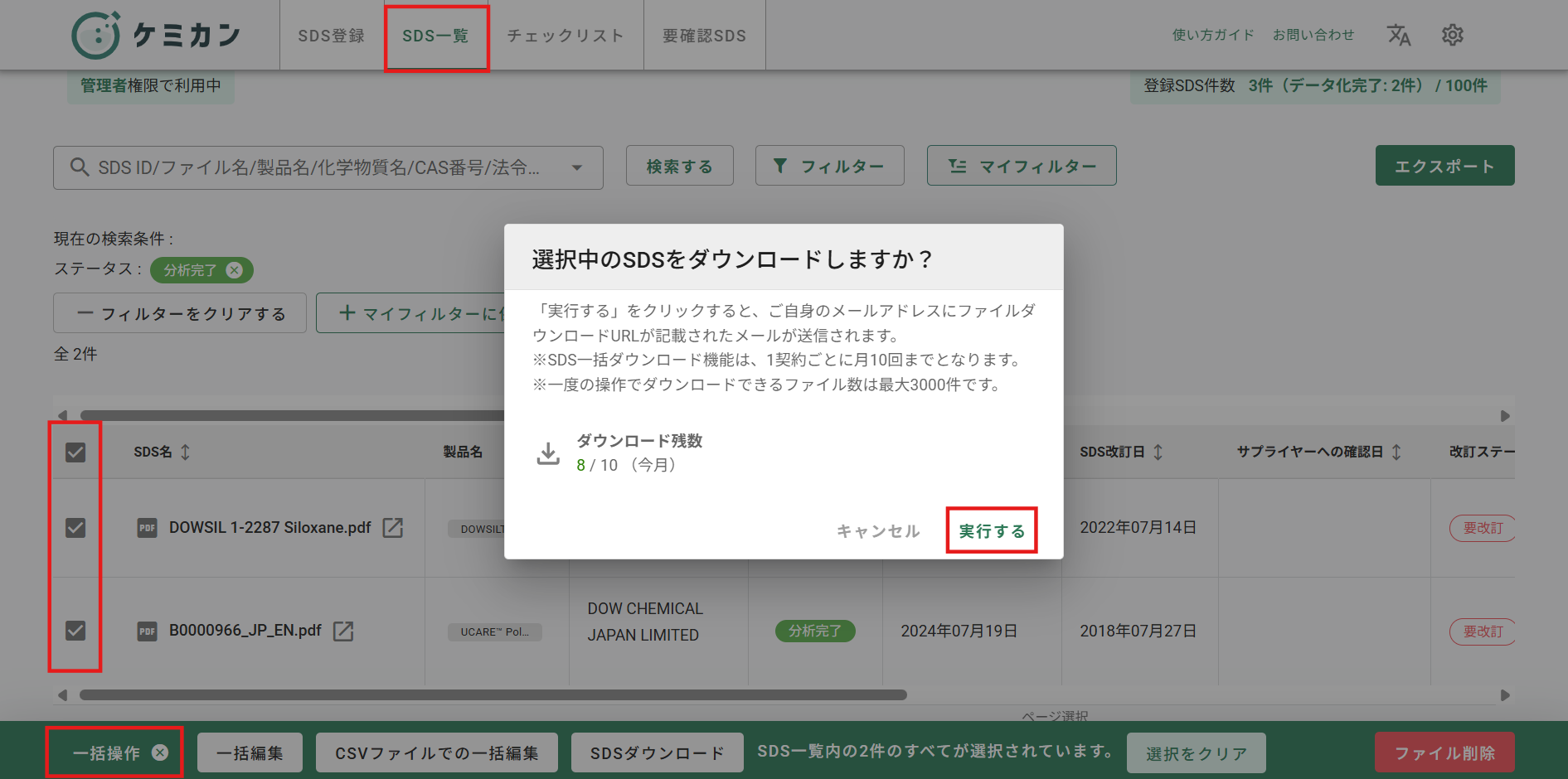Click the upper horizontal table scrollbar
The height and width of the screenshot is (779, 1568).
coord(292,415)
